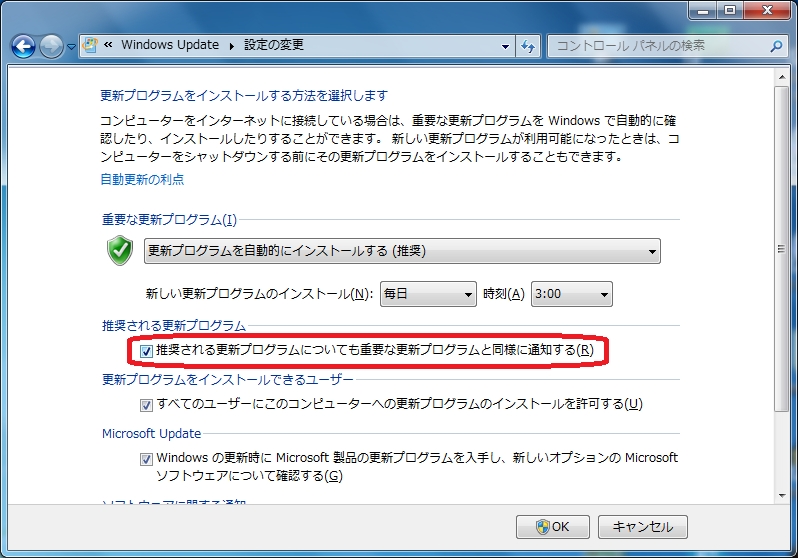Screen dimensions: 798x558
Task: Click the Control Panel icon in address bar
Action: pos(90,45)
